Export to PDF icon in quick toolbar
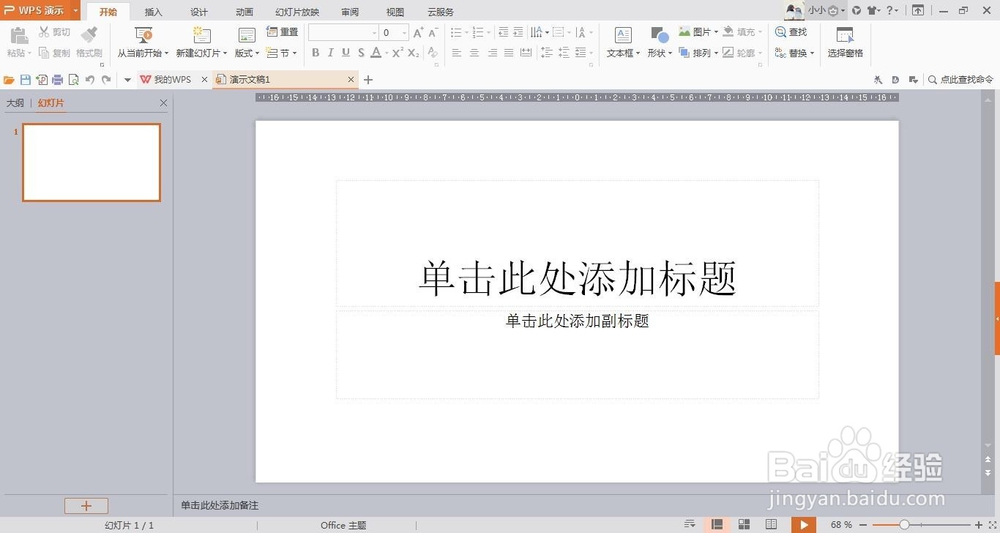Image resolution: width=1000 pixels, height=533 pixels. 41,80
